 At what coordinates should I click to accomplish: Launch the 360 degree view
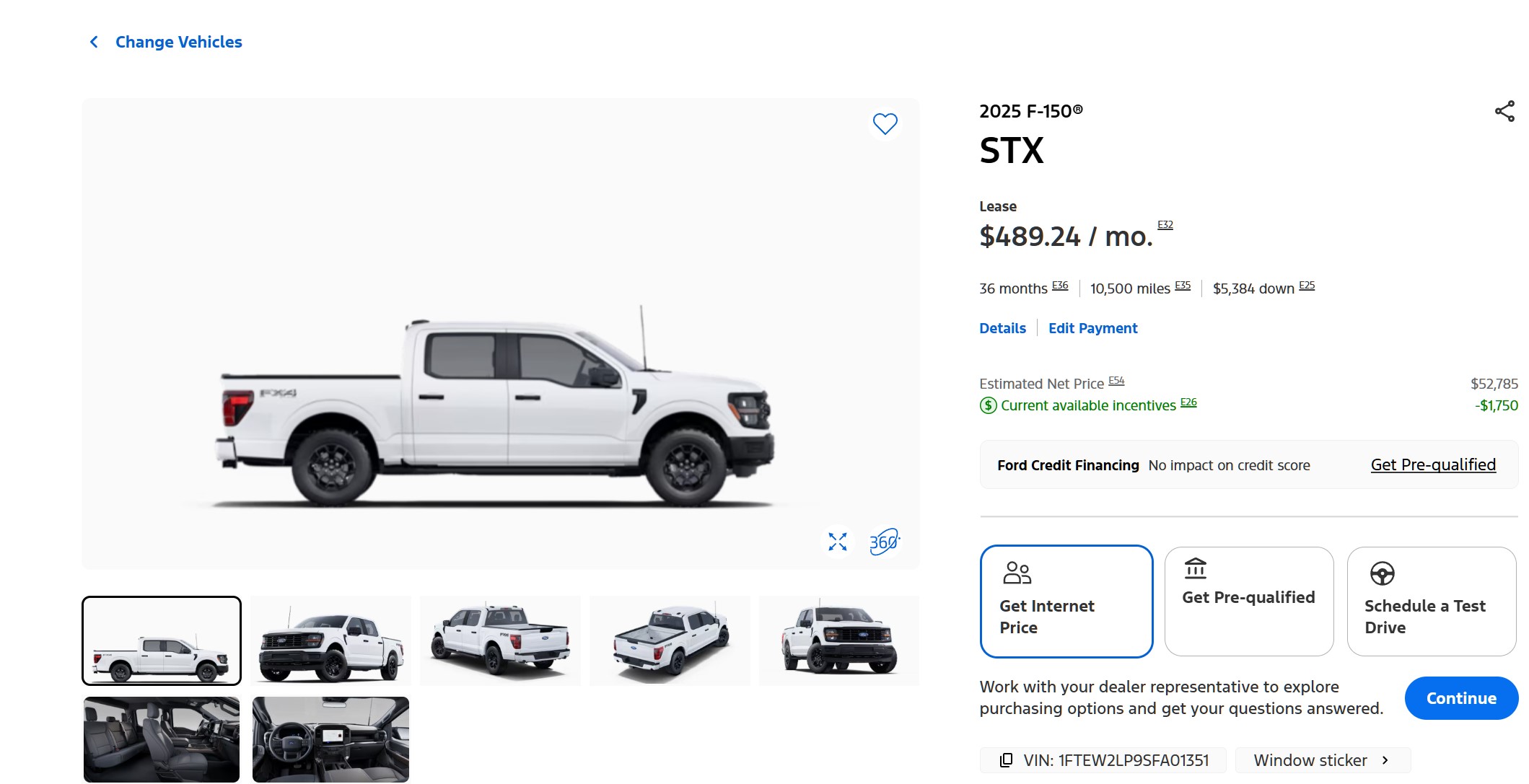point(884,542)
